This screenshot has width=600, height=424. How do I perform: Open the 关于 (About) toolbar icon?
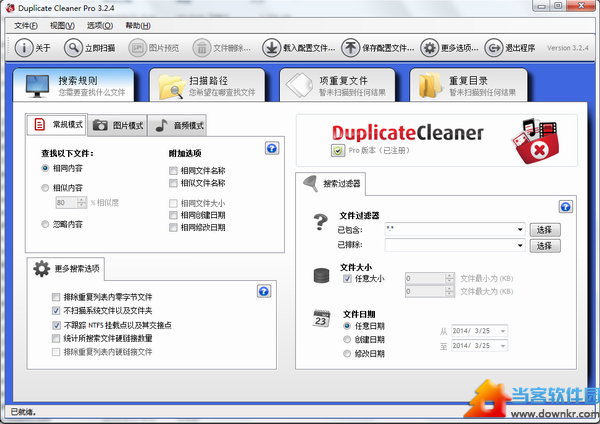[23, 48]
